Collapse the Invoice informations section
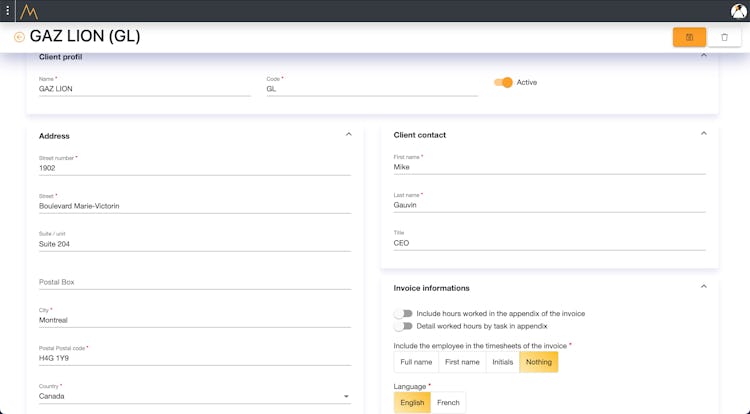This screenshot has width=750, height=414. click(703, 287)
